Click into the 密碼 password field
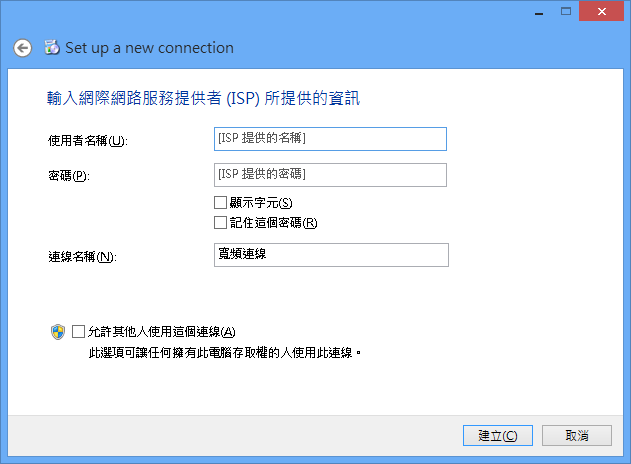This screenshot has height=464, width=631. [330, 175]
